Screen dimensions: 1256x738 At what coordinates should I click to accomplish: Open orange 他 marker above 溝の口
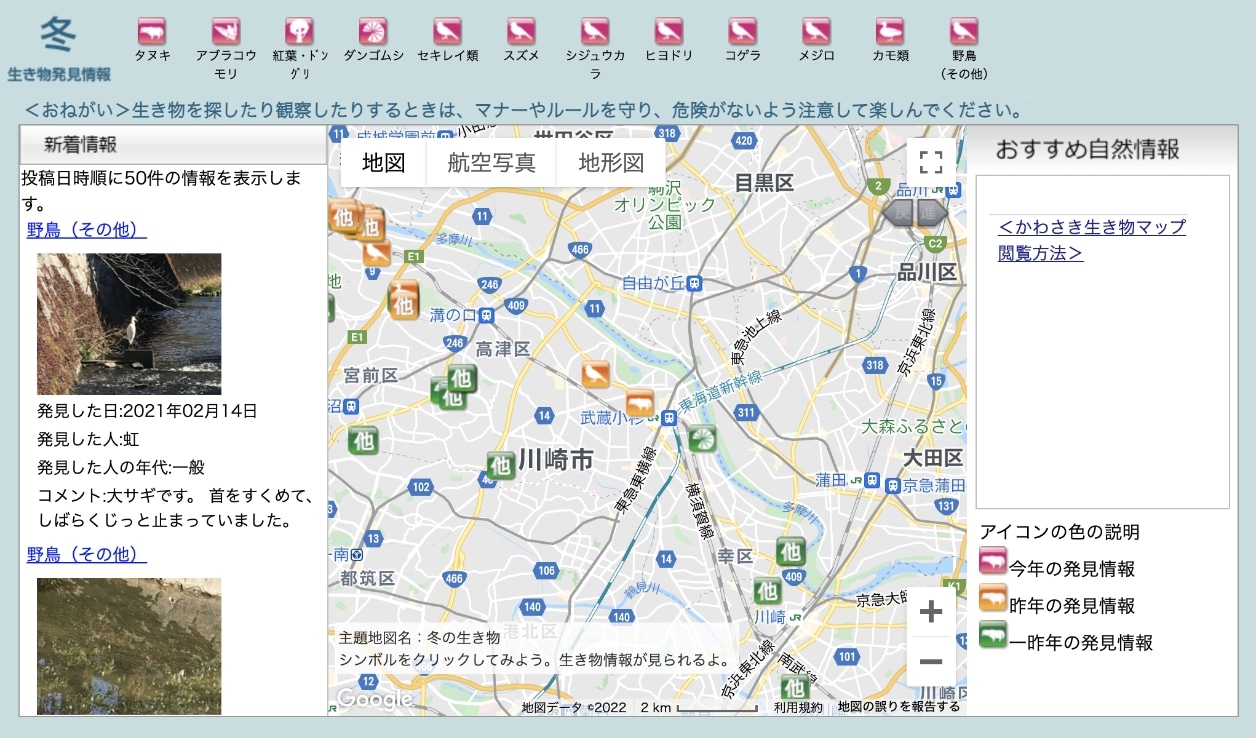[404, 304]
